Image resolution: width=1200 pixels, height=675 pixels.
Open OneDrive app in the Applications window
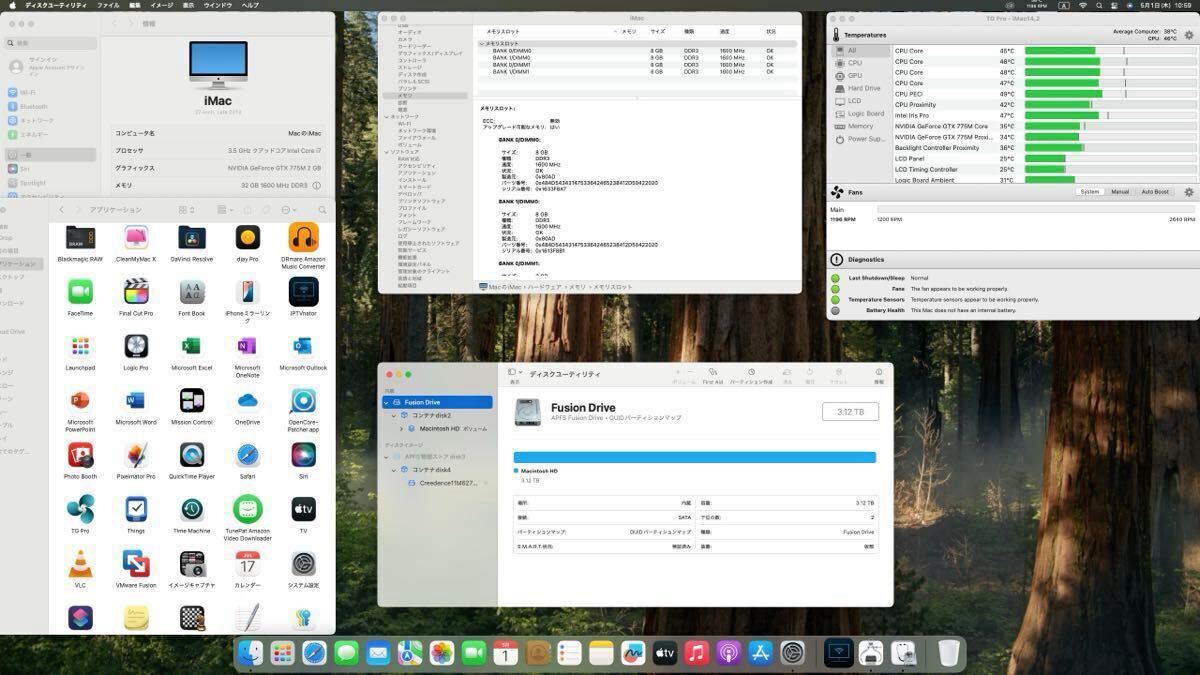[248, 401]
